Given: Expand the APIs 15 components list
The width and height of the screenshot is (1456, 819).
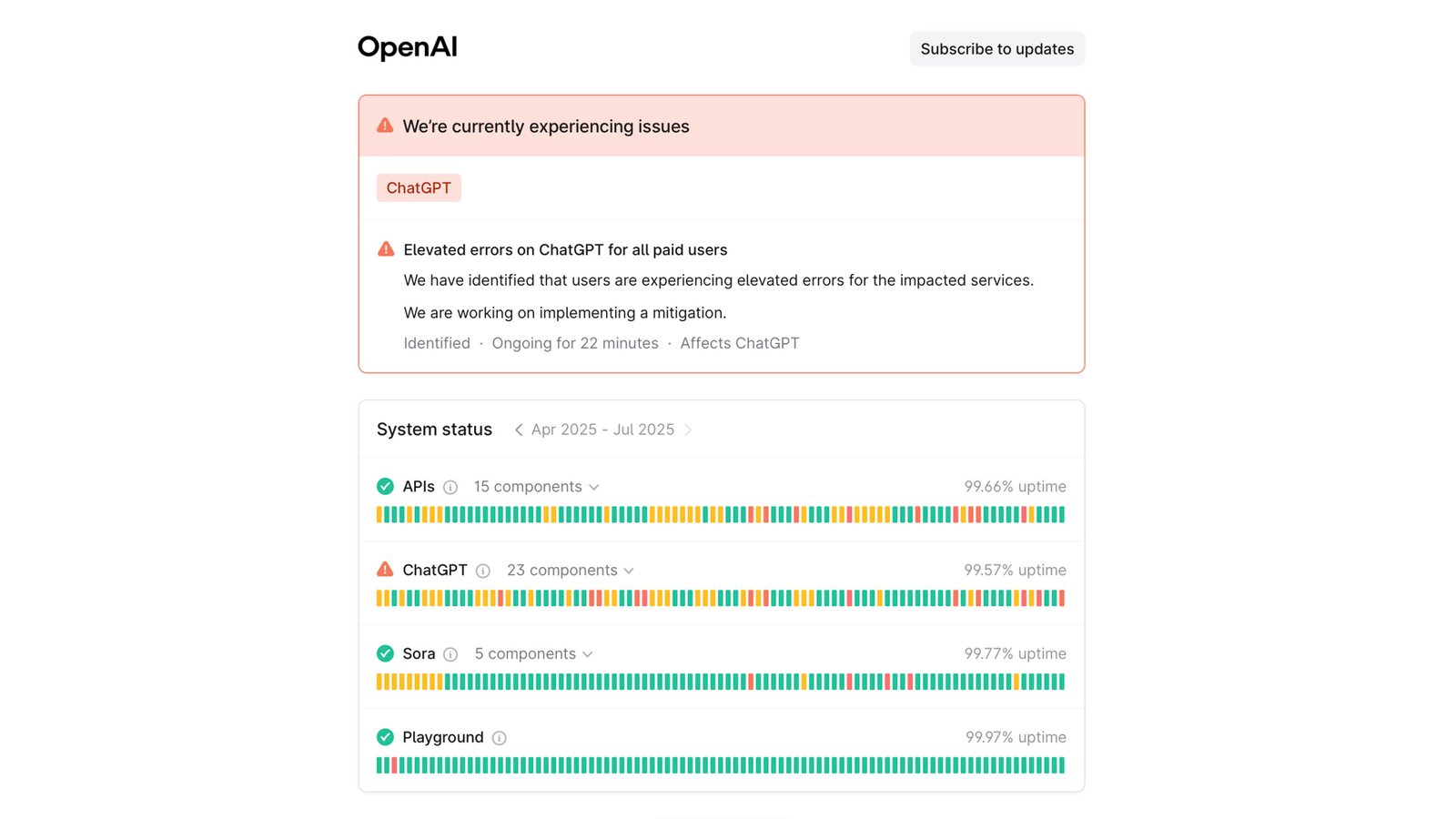Looking at the screenshot, I should 536,487.
